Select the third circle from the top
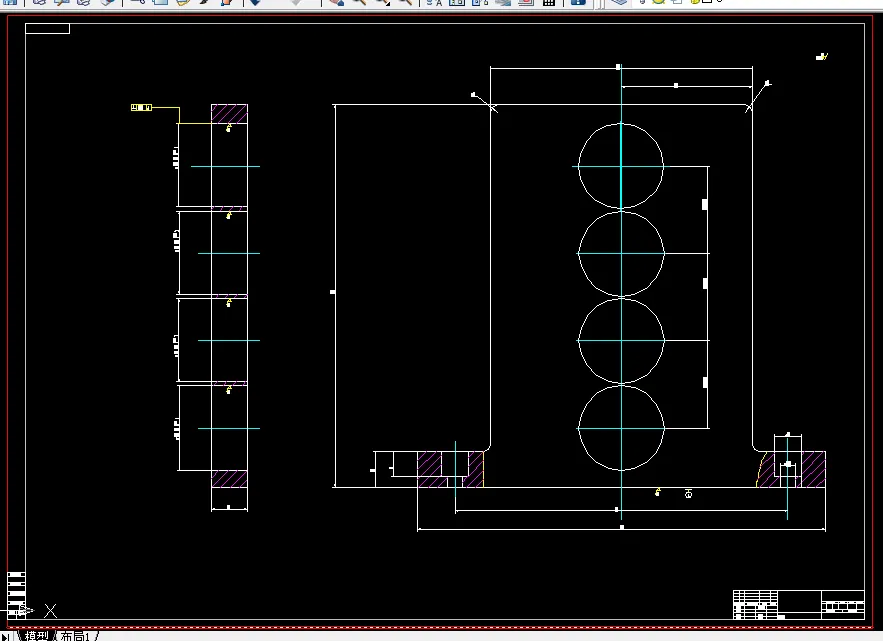883x641 pixels. coord(621,341)
